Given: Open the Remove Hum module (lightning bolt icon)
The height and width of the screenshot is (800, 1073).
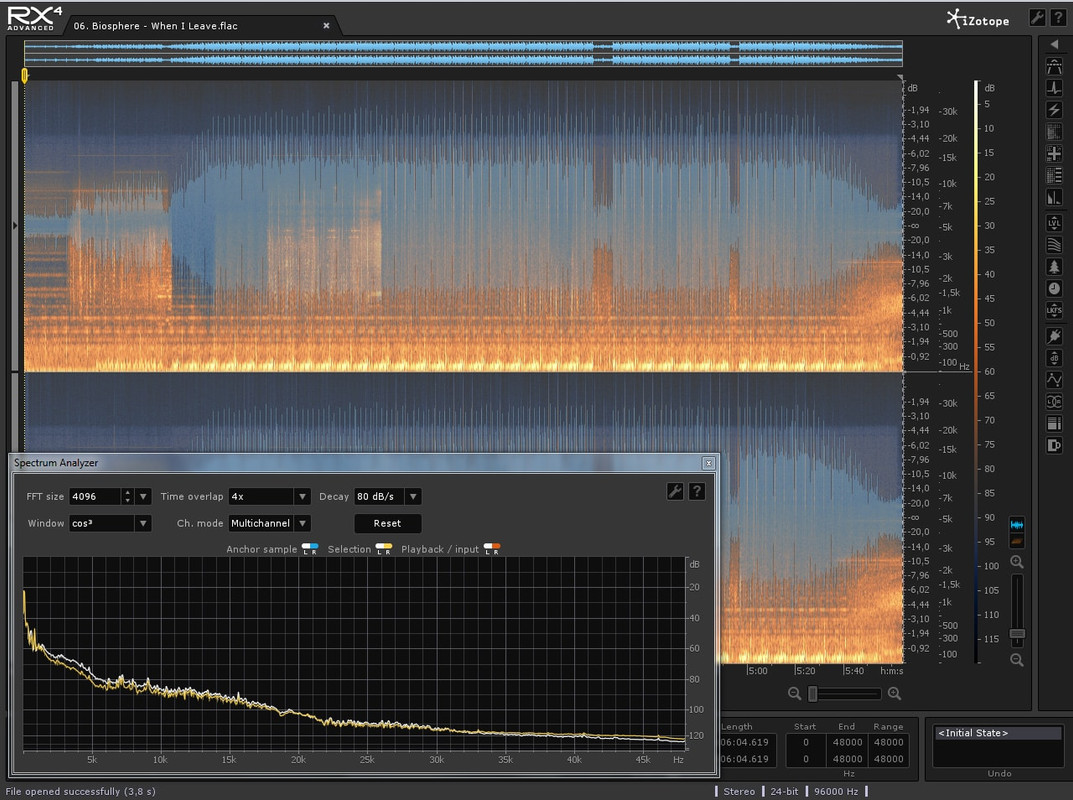Looking at the screenshot, I should pos(1054,110).
